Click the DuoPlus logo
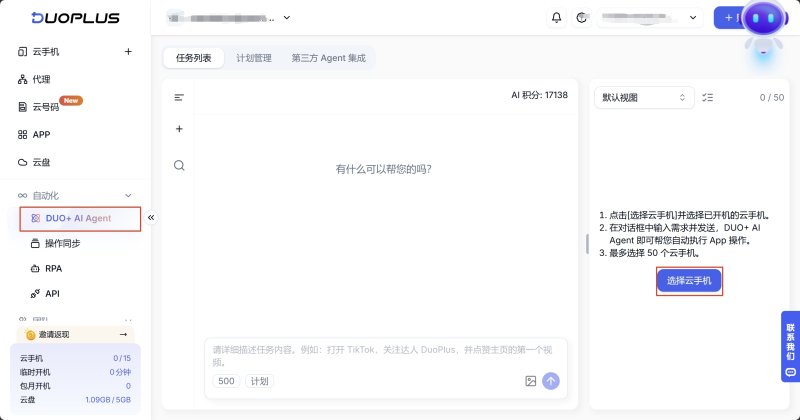The width and height of the screenshot is (800, 420). tap(76, 18)
